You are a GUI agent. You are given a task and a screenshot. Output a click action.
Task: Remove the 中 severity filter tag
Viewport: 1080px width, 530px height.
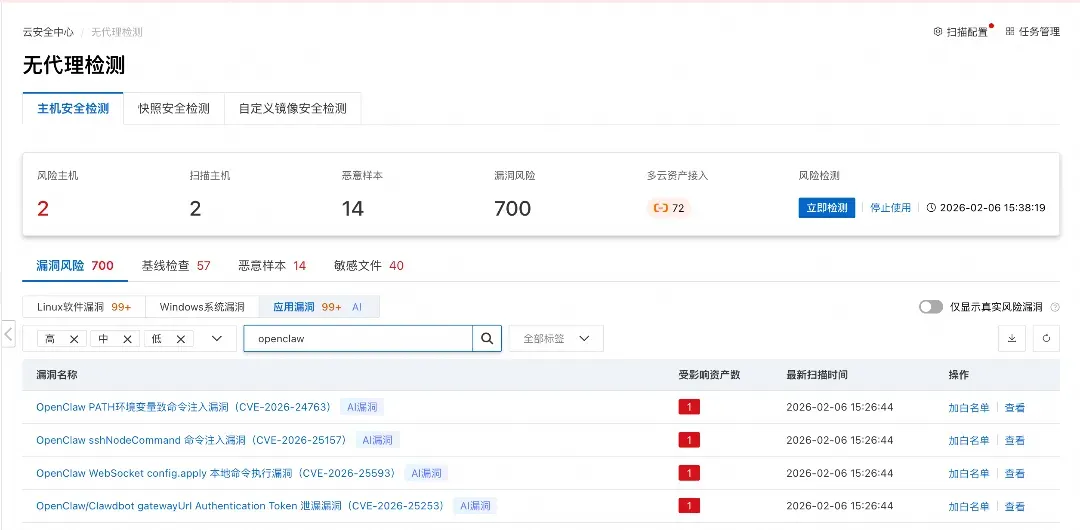point(127,339)
